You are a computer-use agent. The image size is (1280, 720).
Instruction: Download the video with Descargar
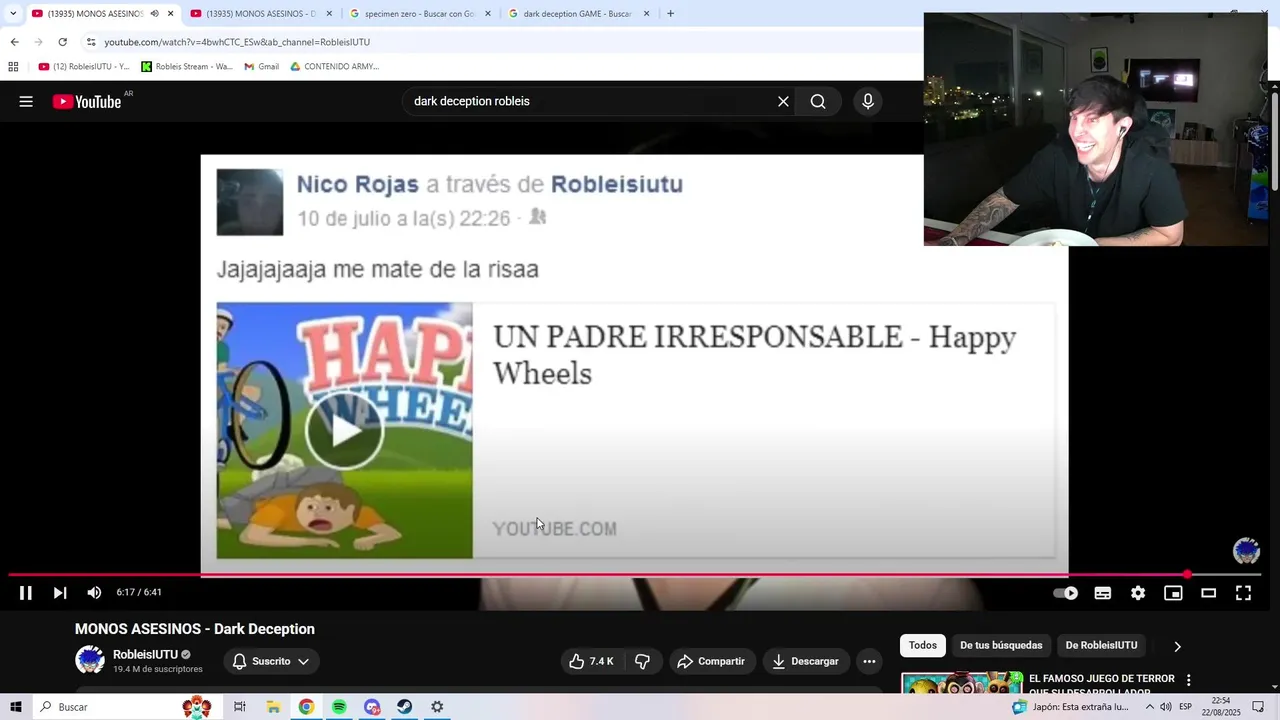pyautogui.click(x=806, y=661)
